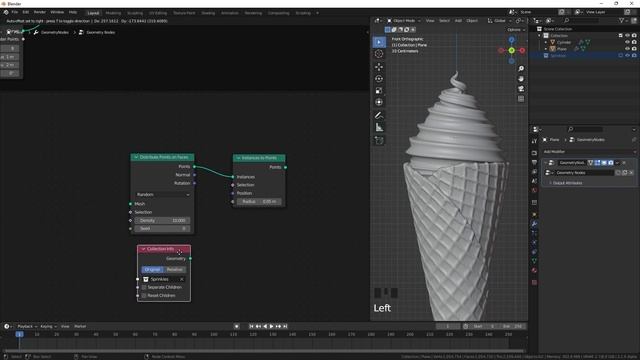Select the Relative transform space option
This screenshot has width=640, height=360.
coord(175,269)
